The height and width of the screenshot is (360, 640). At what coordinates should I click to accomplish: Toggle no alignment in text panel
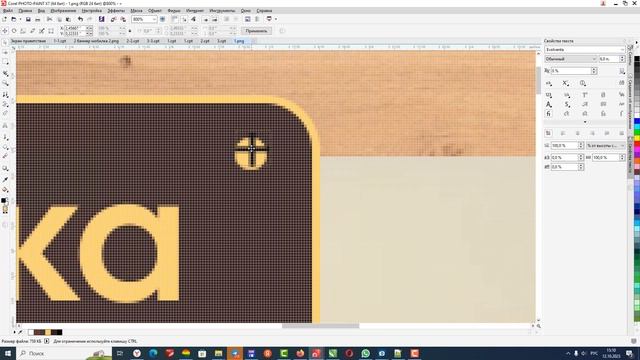548,133
